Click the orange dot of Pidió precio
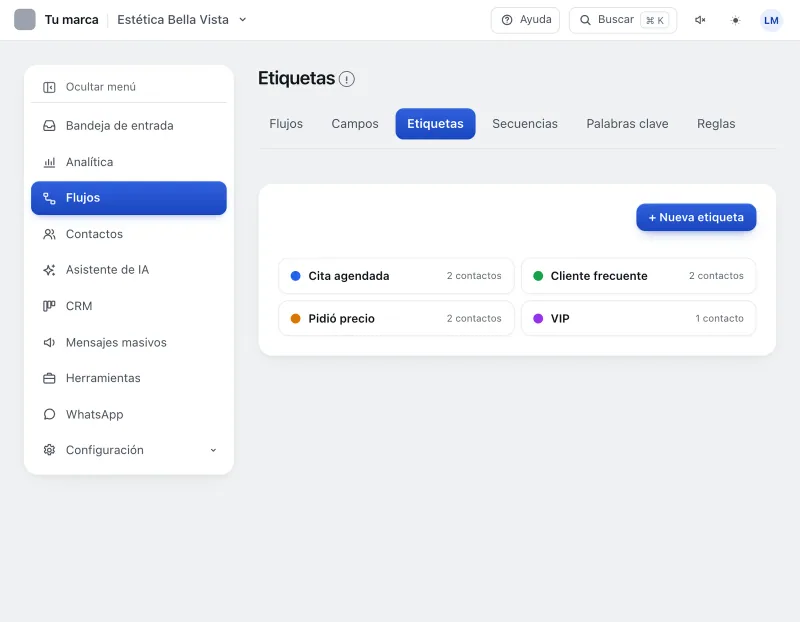This screenshot has height=622, width=800. click(295, 318)
